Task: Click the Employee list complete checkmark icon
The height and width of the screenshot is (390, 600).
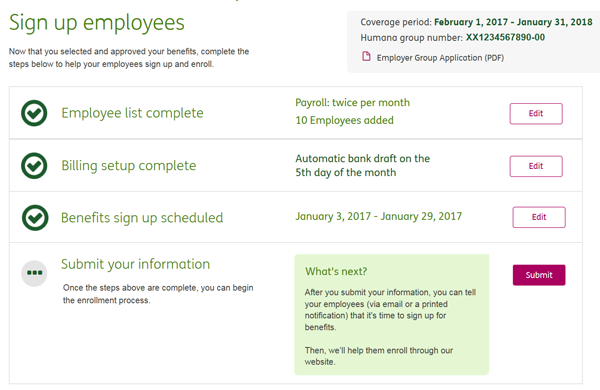Action: 34,113
